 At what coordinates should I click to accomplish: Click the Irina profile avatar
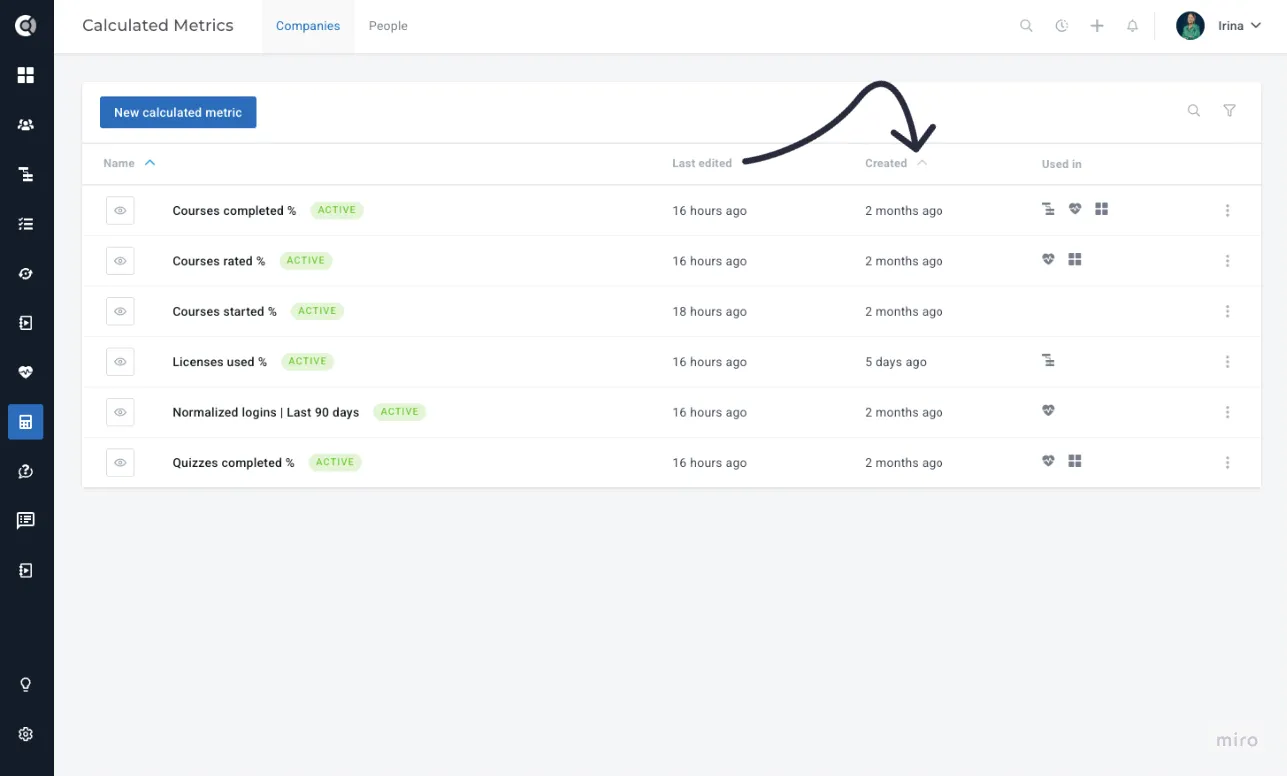(1190, 26)
